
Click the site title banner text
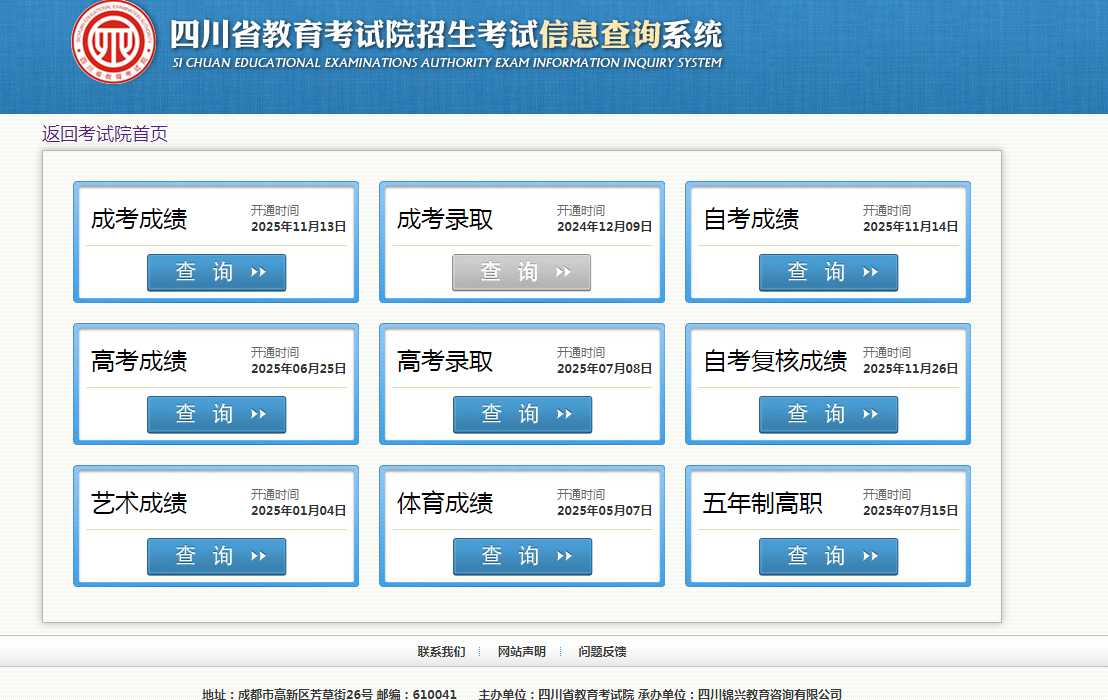tap(445, 36)
